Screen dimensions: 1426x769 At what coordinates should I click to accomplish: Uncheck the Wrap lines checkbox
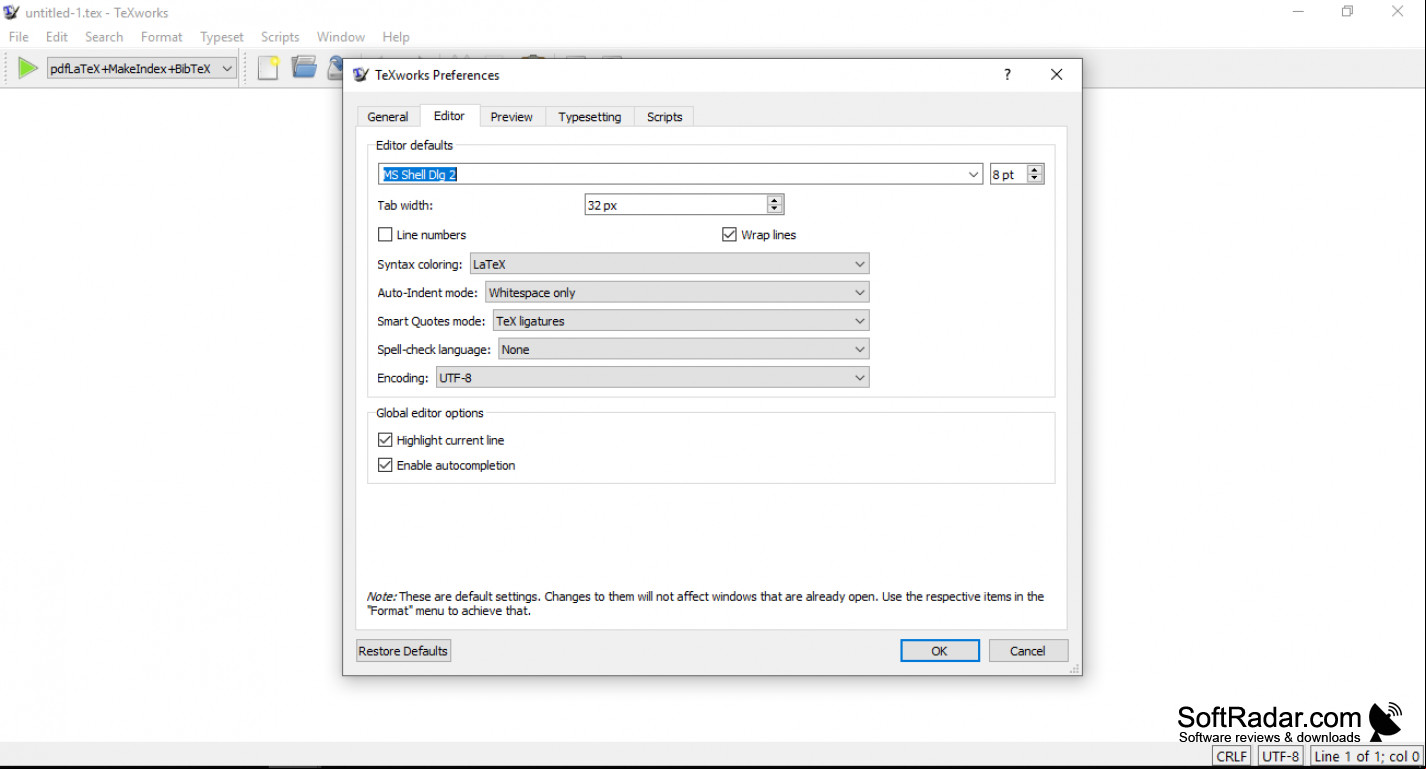tap(729, 235)
